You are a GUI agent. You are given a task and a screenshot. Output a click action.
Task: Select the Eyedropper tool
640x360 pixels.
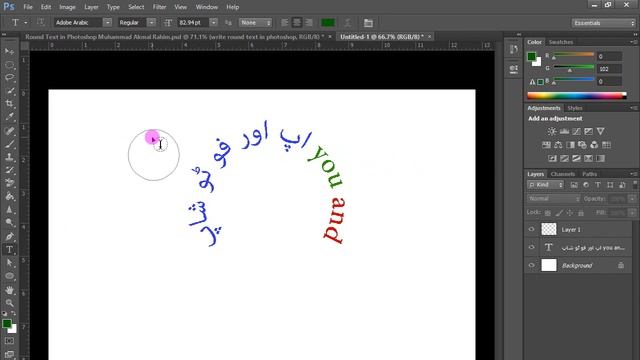(x=9, y=117)
